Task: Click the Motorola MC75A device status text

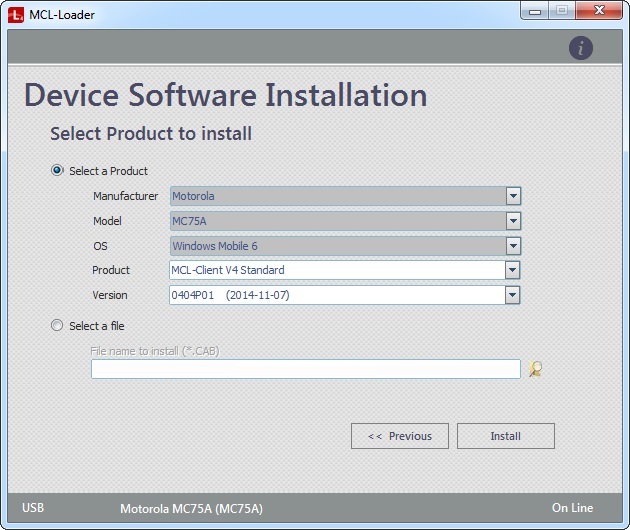Action: 191,509
